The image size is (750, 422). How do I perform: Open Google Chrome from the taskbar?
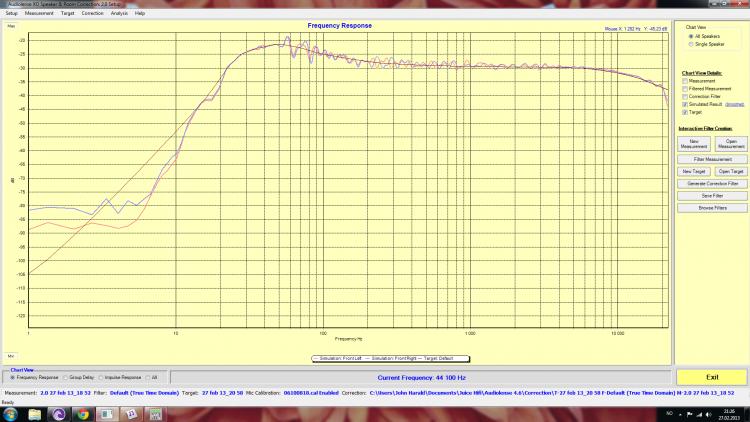pyautogui.click(x=83, y=414)
